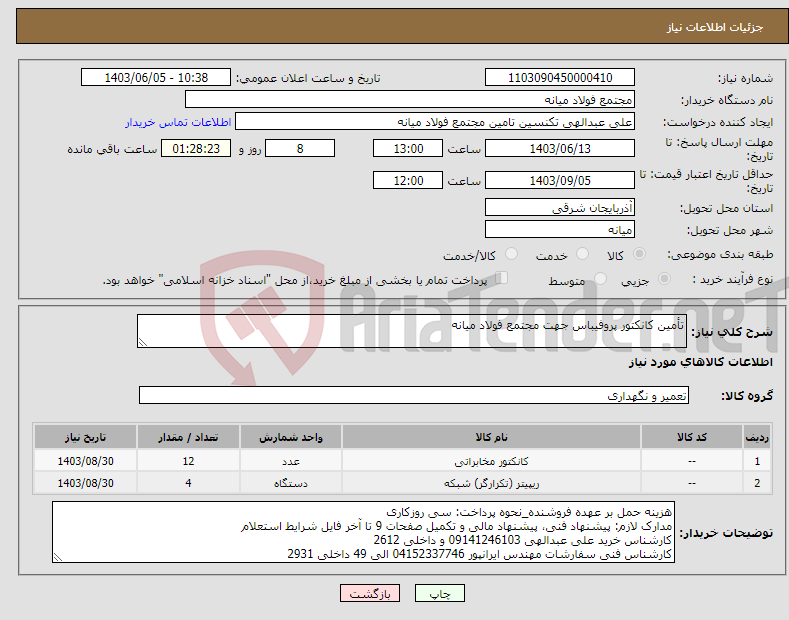Click quantity cell 12
Screen dimensions: 789x620
click(x=188, y=461)
